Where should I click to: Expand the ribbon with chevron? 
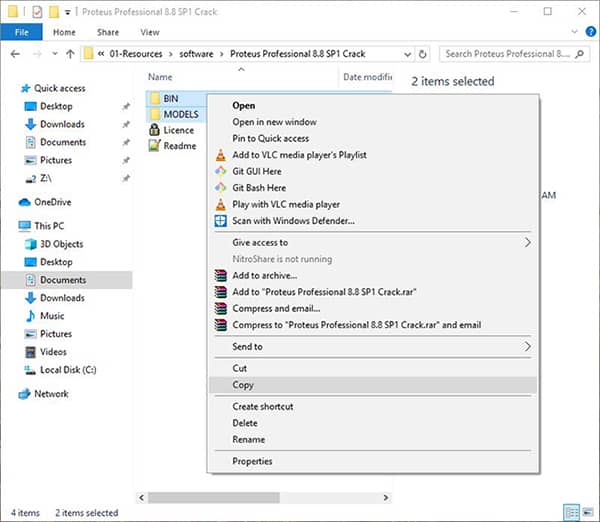pos(574,32)
